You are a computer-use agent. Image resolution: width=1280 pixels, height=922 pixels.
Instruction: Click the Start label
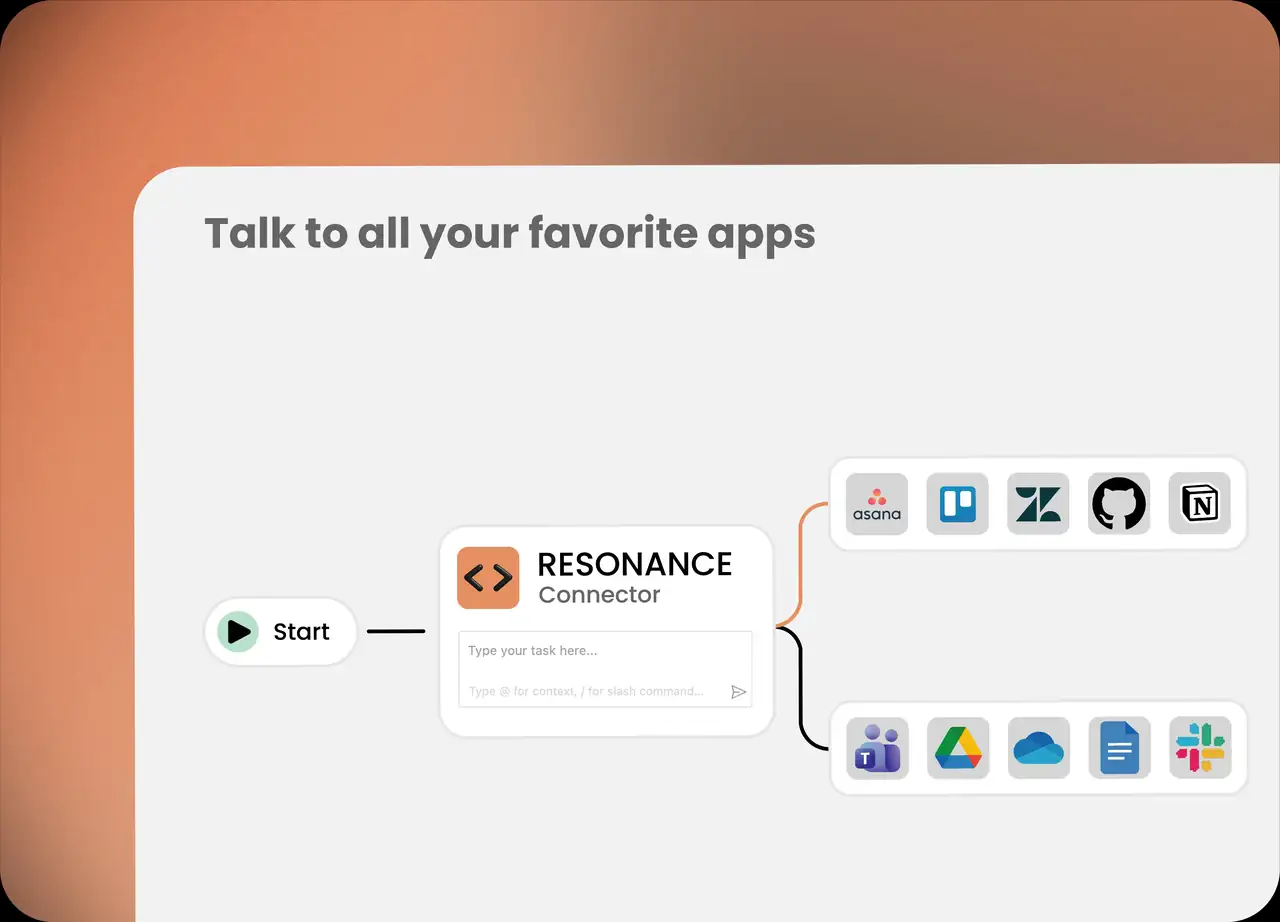point(301,632)
